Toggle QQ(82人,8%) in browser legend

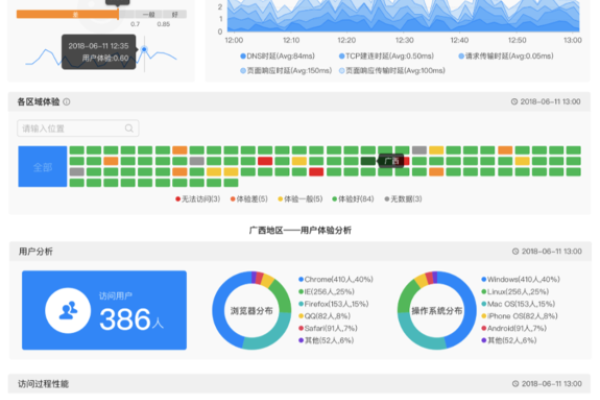click(x=324, y=316)
